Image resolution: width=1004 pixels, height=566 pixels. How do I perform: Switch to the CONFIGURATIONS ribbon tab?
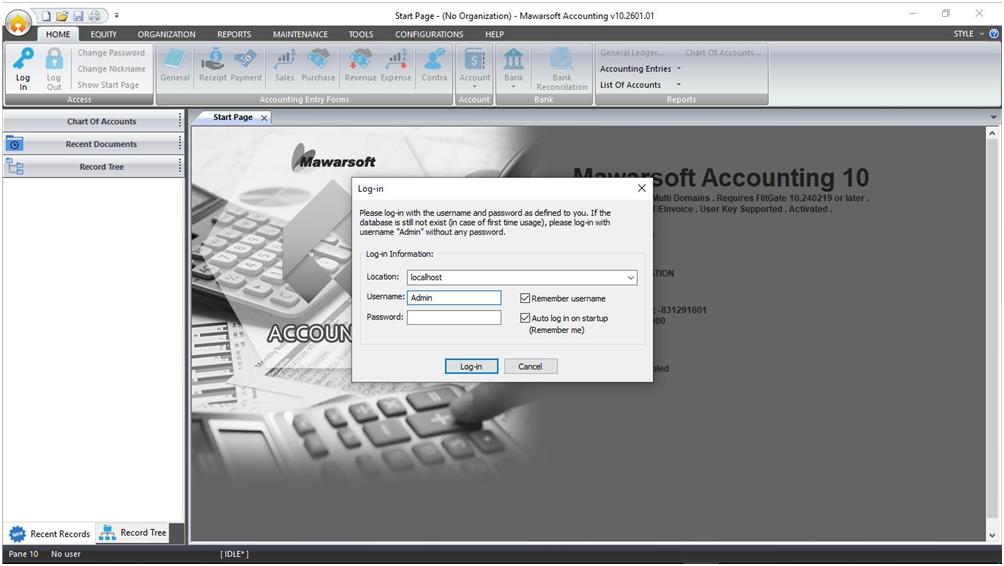point(429,34)
